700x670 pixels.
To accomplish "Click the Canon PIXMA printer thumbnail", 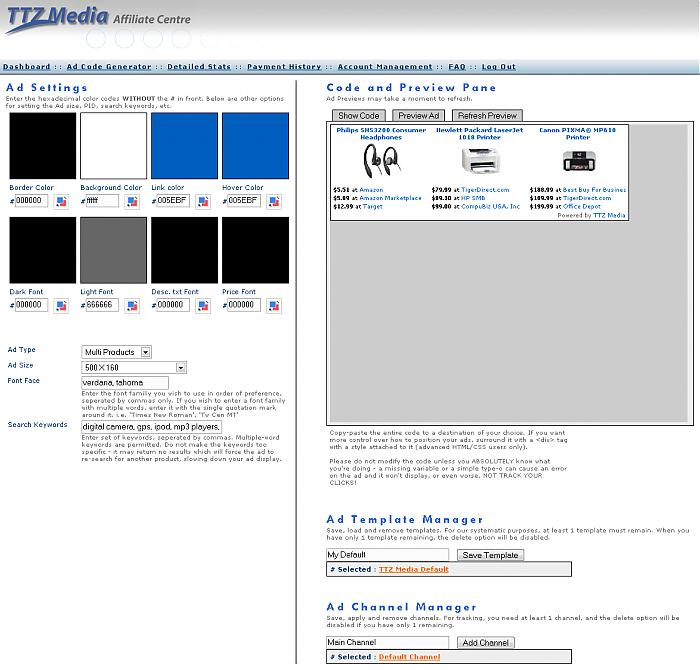I will coord(579,161).
